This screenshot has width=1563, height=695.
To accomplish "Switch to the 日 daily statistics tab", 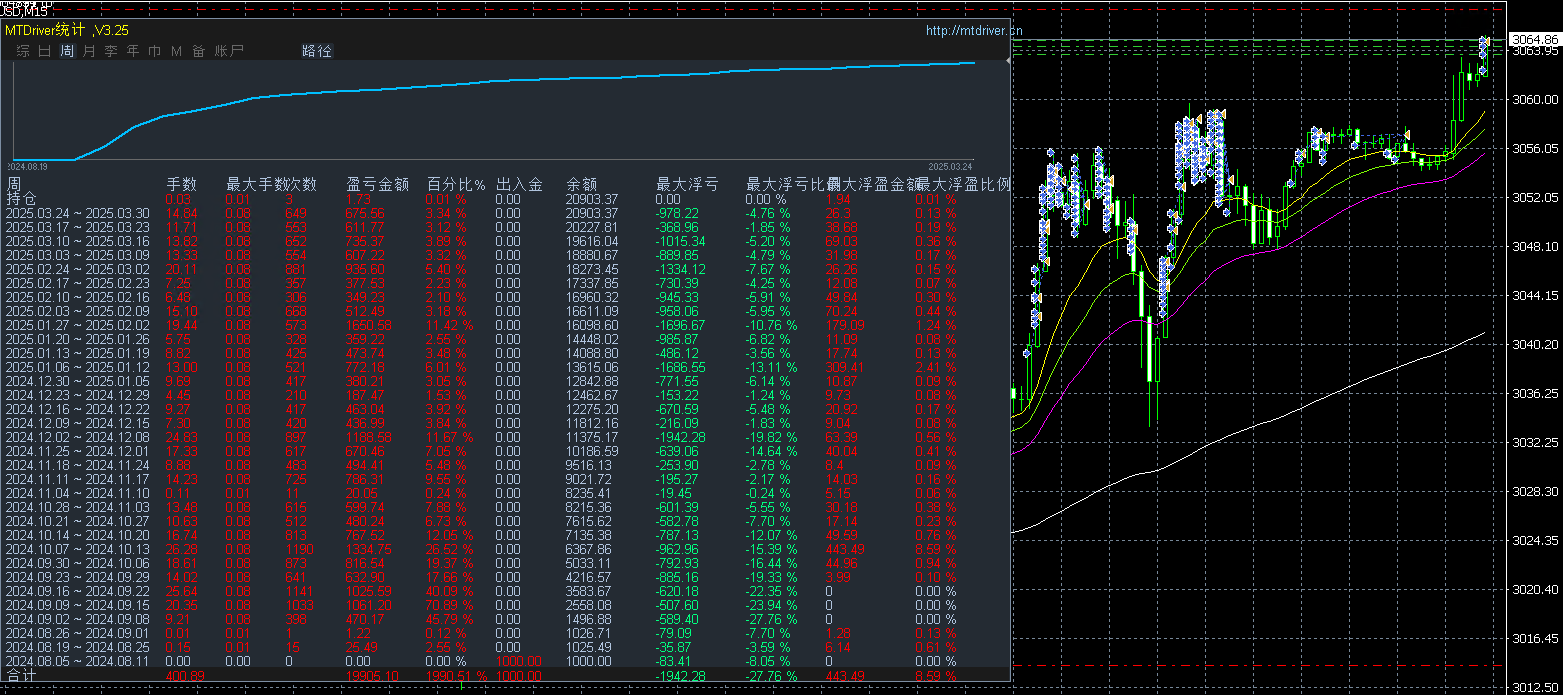I will tap(45, 51).
